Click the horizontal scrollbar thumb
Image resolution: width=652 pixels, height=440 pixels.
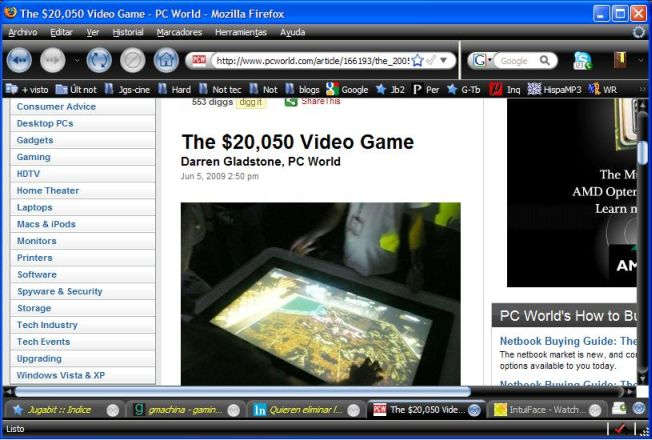243,391
